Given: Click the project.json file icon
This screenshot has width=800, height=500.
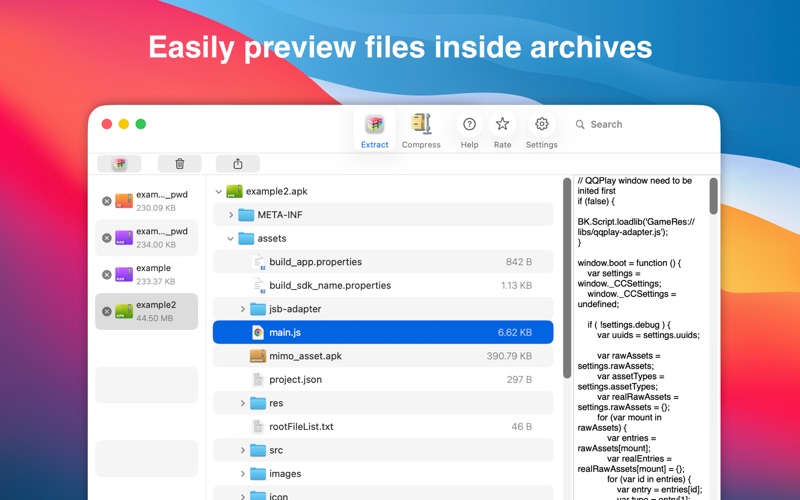Looking at the screenshot, I should click(x=258, y=379).
